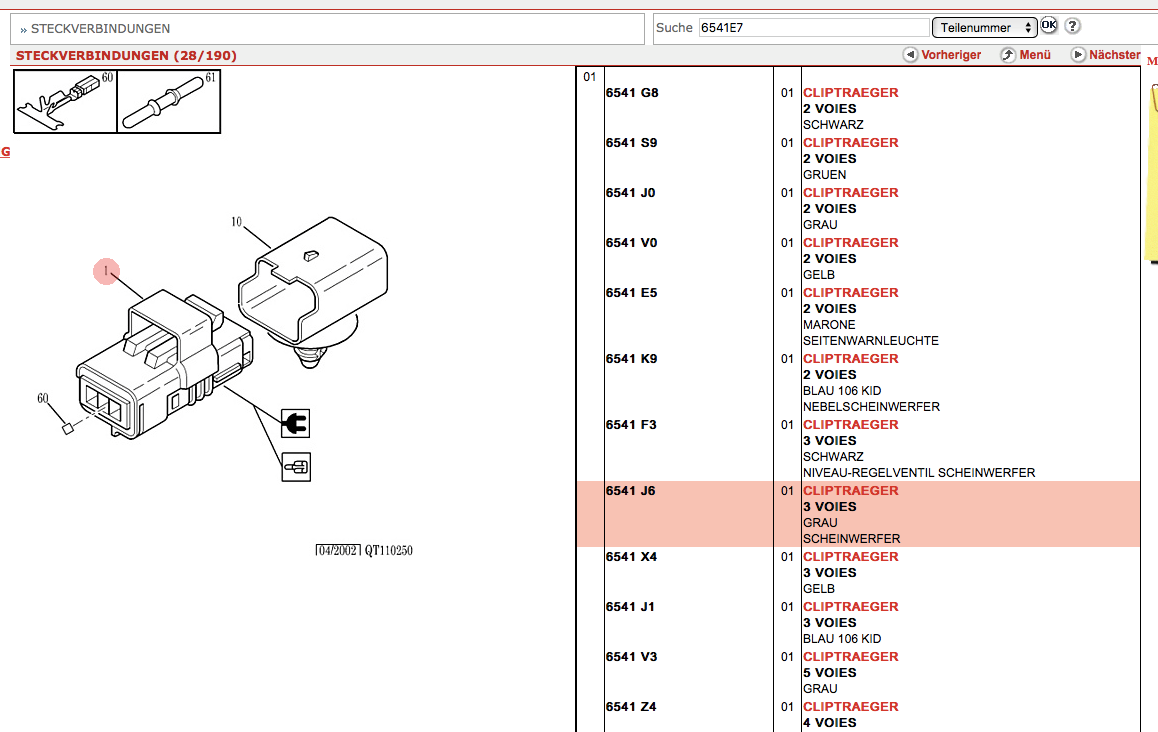Select part number 6541 J1
This screenshot has height=732, width=1158.
[630, 607]
